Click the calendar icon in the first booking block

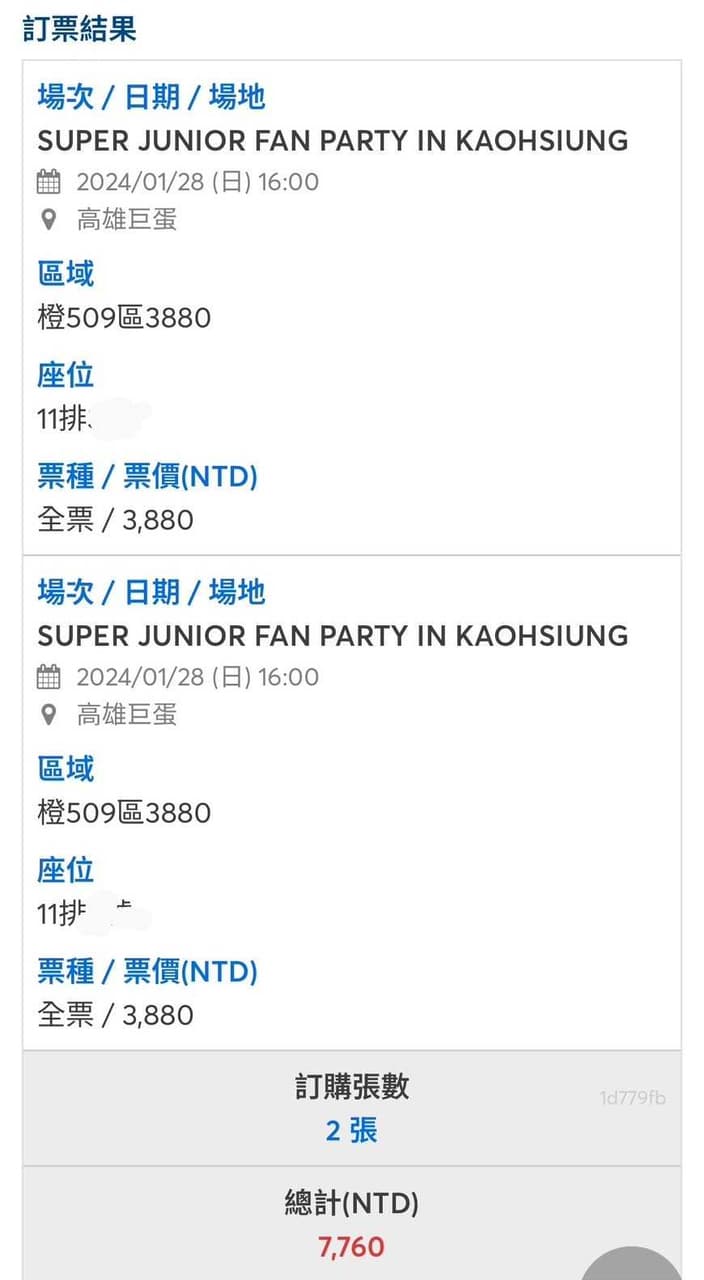47,181
